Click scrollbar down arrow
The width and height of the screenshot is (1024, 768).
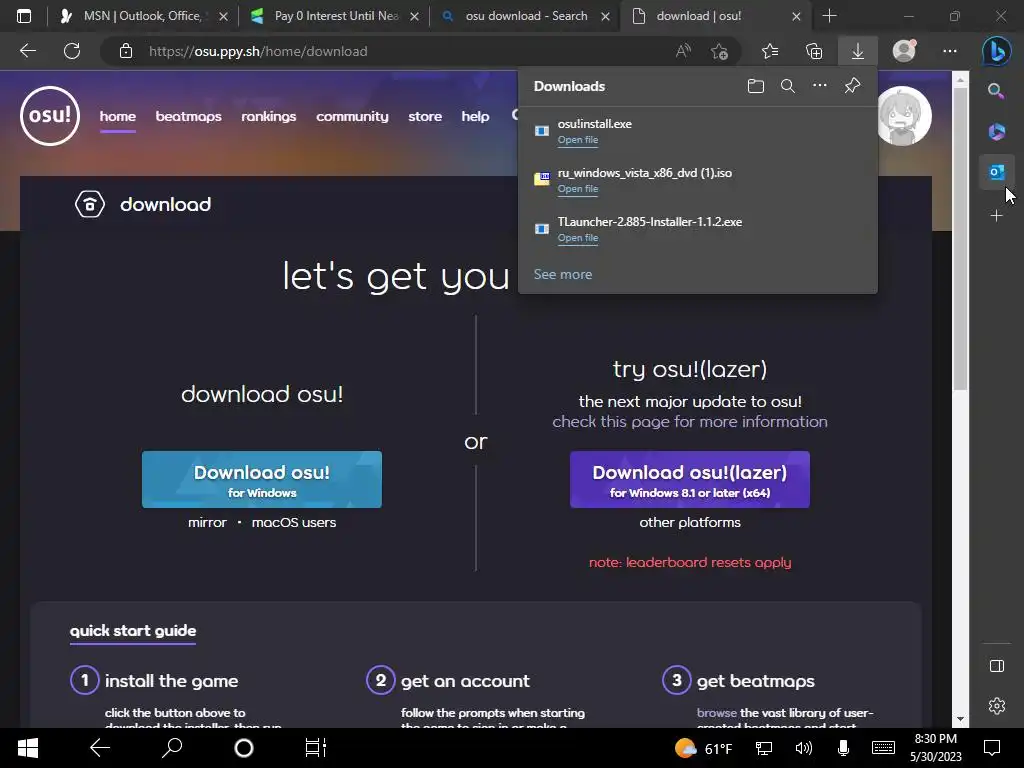coord(960,719)
